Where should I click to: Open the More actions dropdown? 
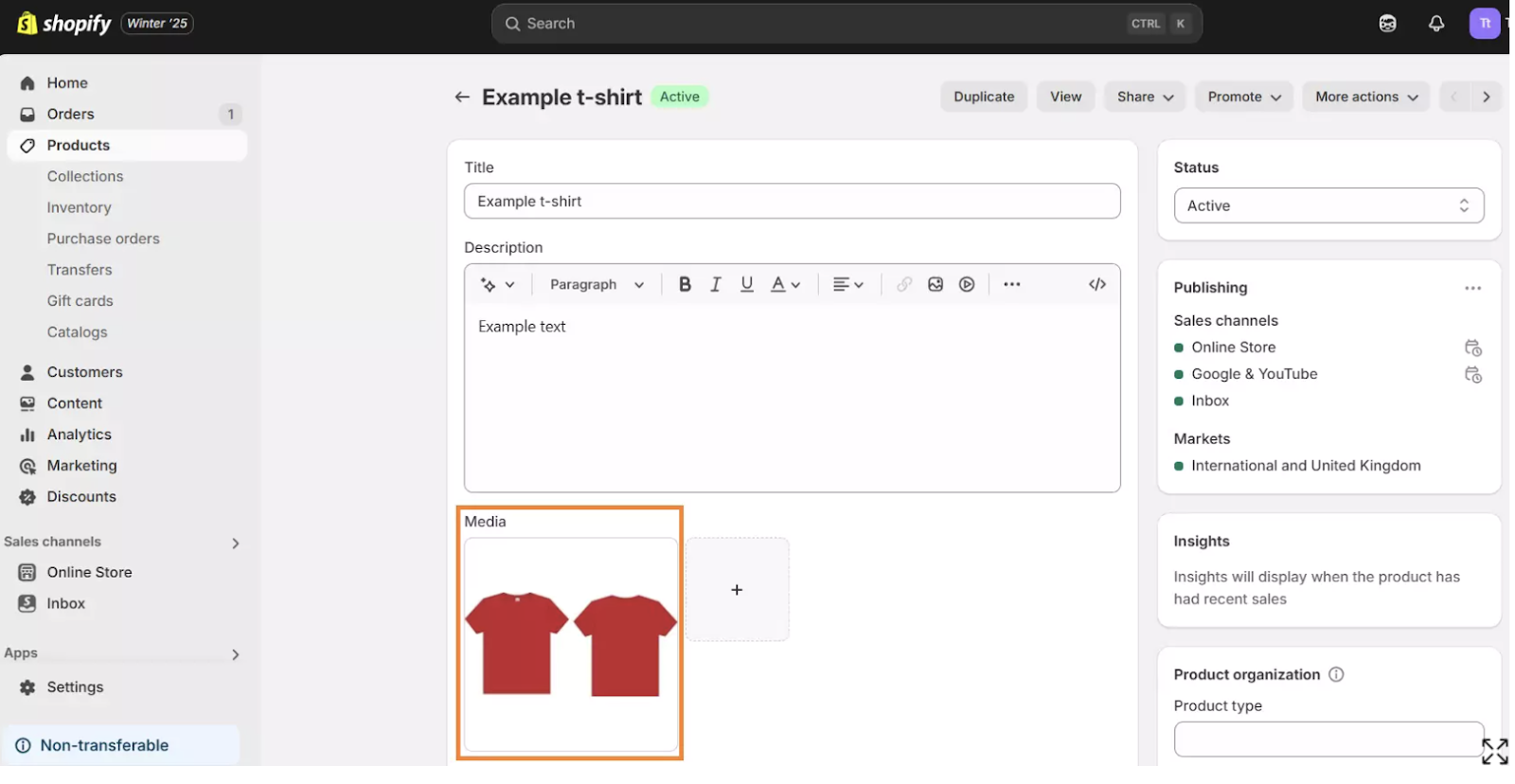coord(1366,97)
